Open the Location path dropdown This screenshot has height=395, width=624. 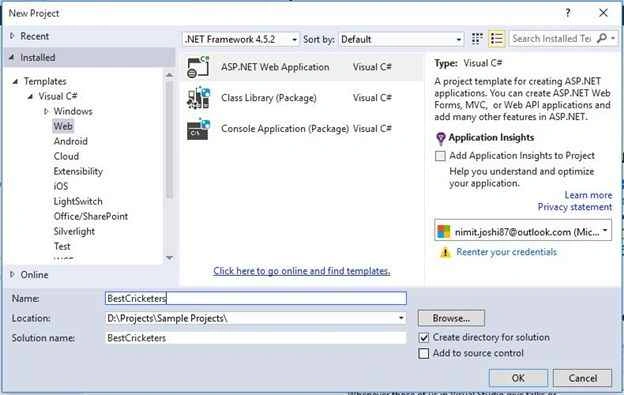click(401, 318)
